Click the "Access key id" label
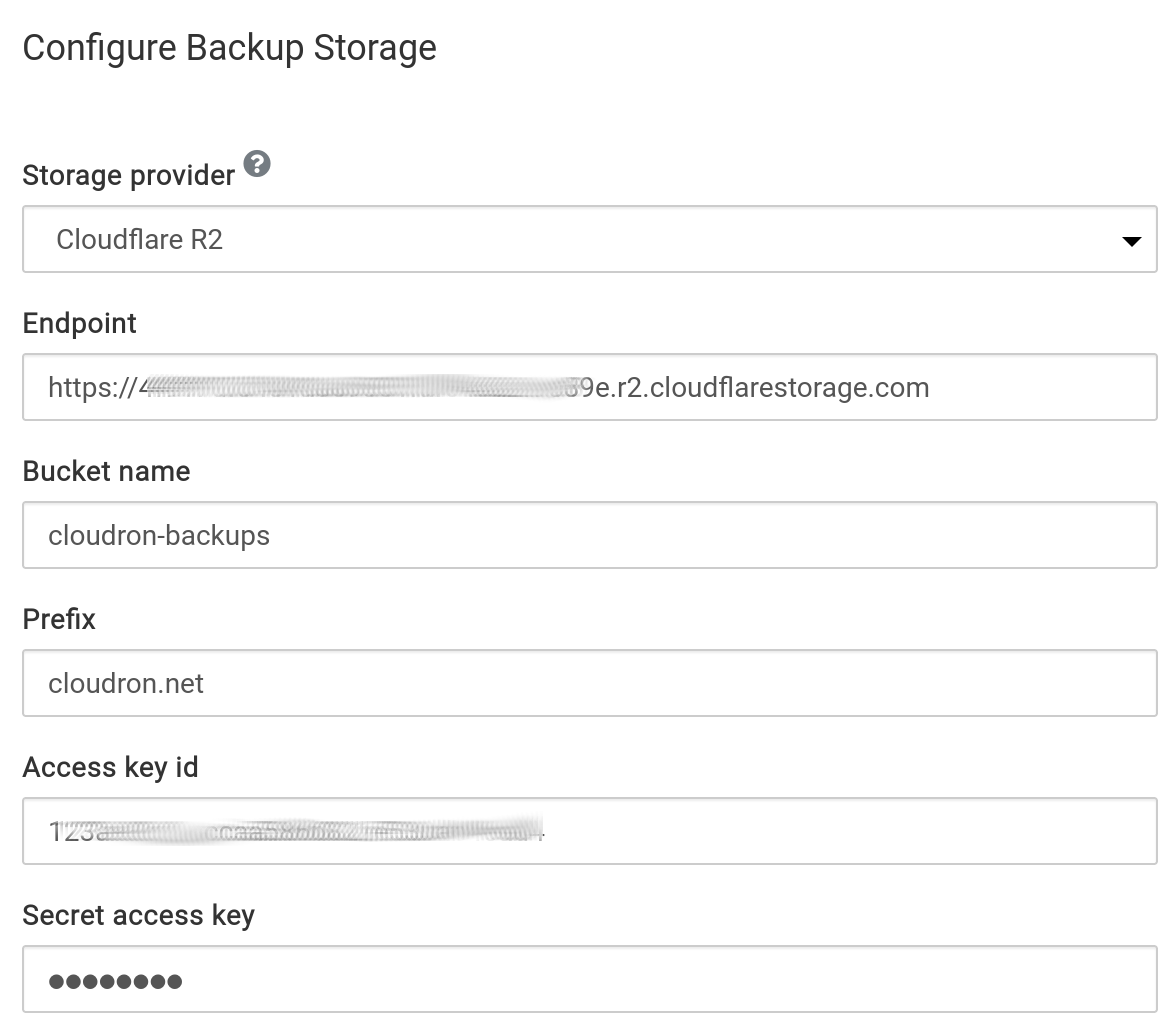 tap(110, 767)
